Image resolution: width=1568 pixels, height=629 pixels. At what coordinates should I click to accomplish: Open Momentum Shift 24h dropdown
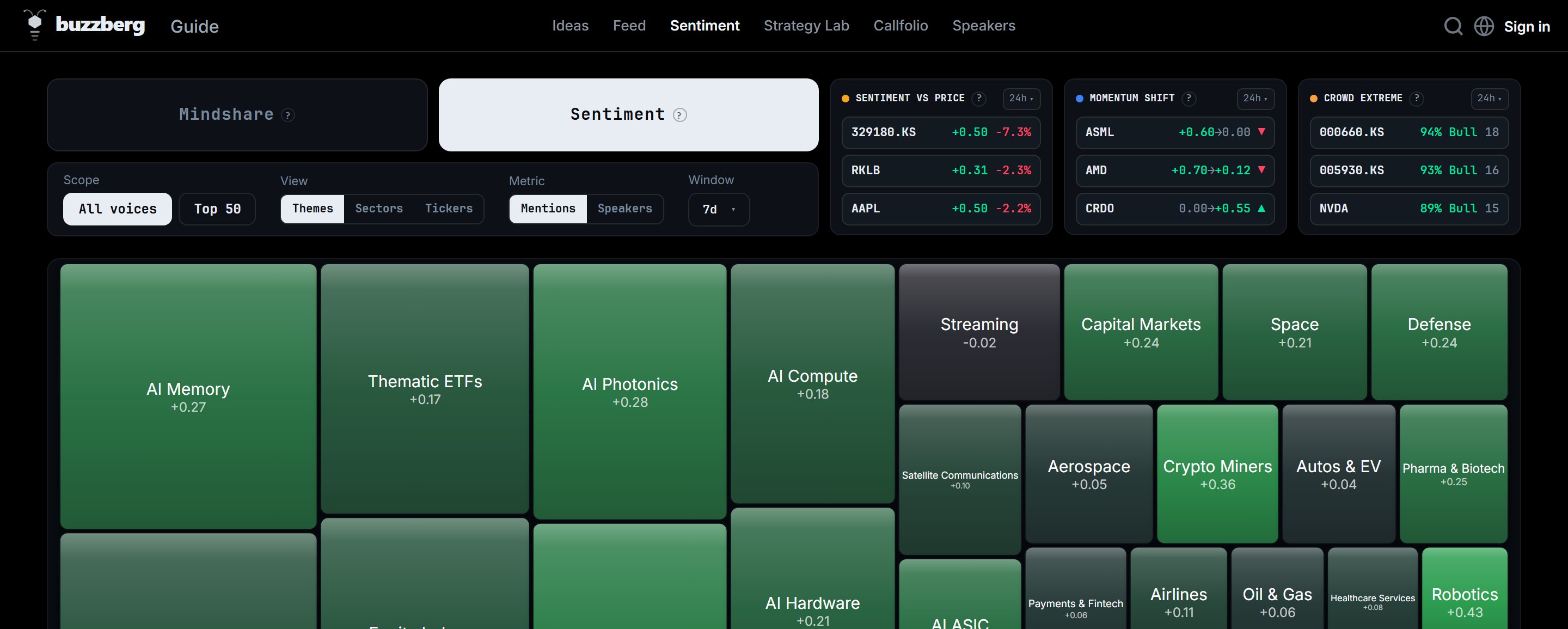1255,98
